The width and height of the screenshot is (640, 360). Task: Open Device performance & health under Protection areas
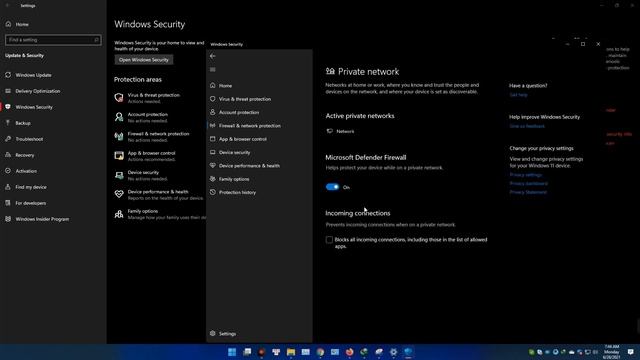coord(159,195)
